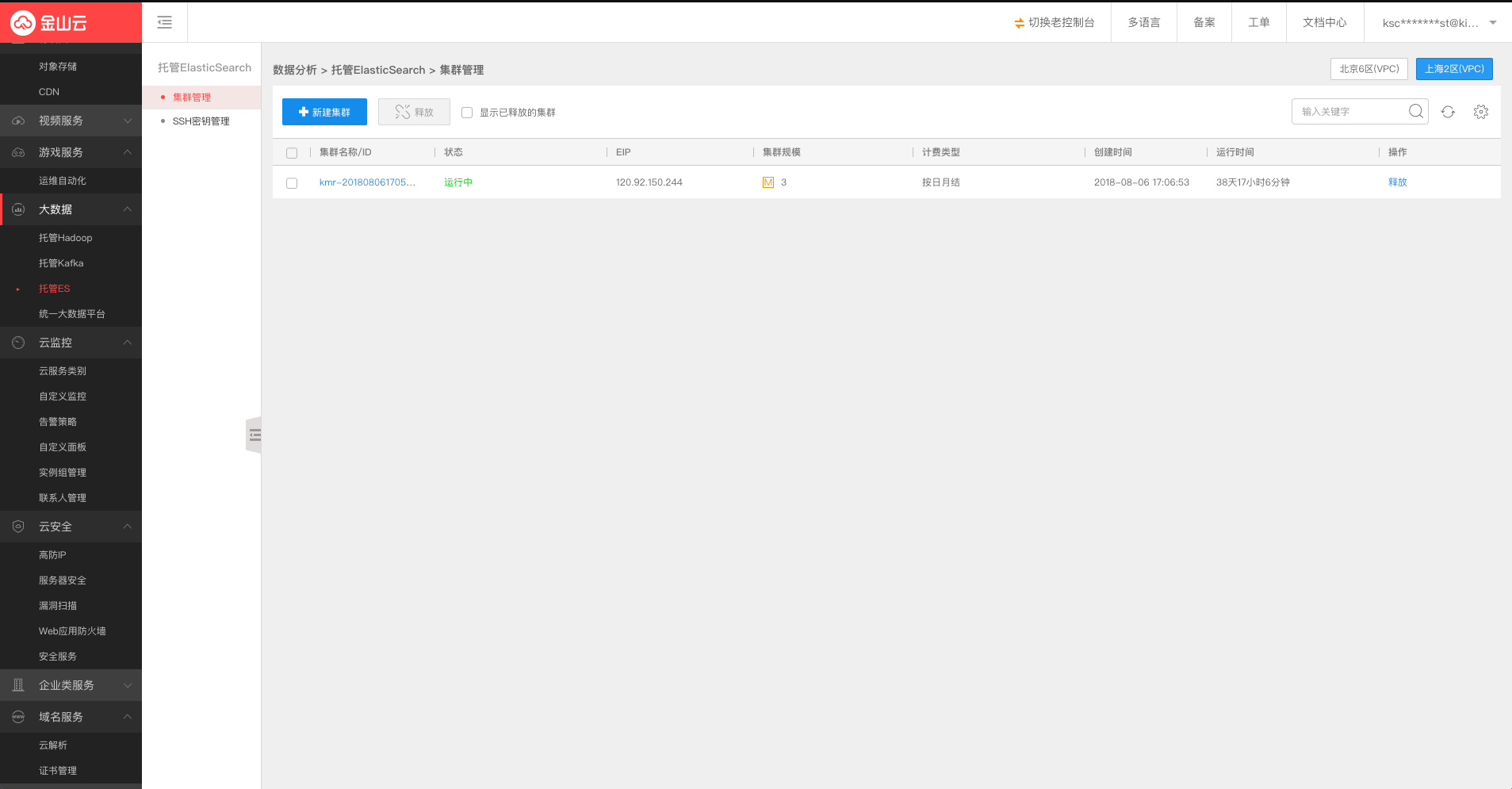The width and height of the screenshot is (1512, 789).
Task: Open 证书管理 in the sidebar
Action: click(x=58, y=771)
